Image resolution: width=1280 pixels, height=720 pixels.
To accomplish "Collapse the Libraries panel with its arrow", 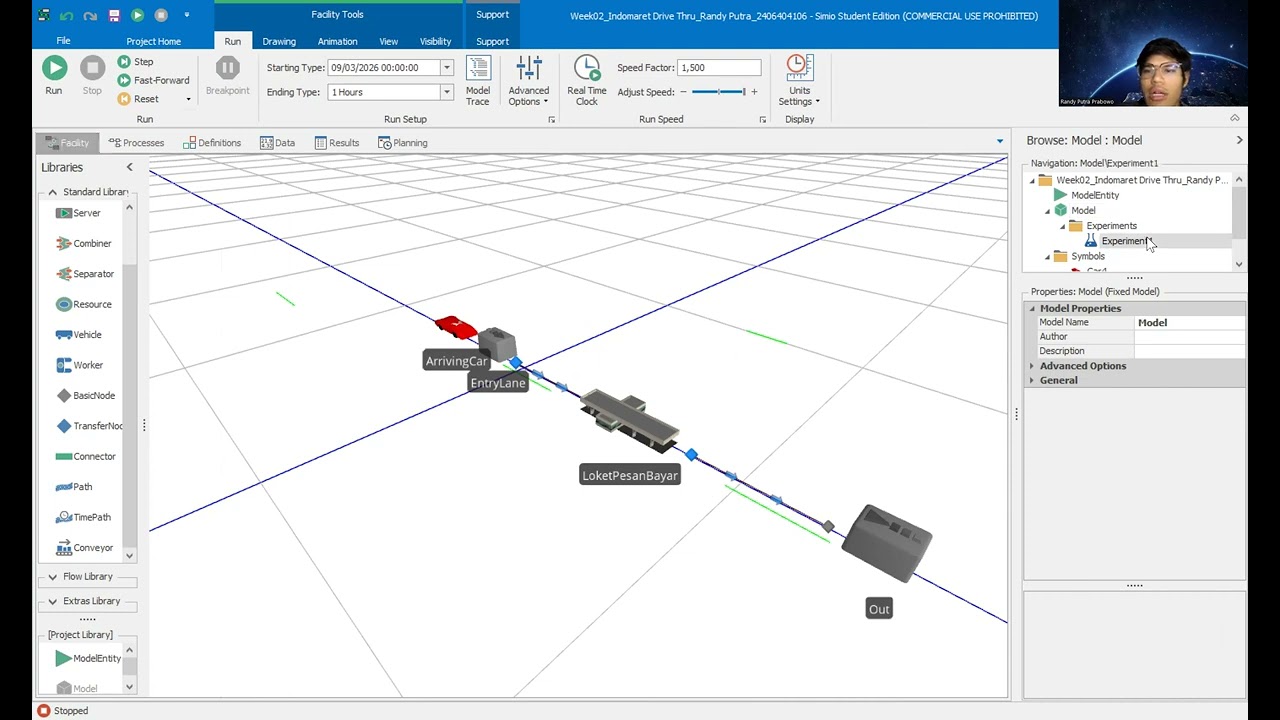I will pos(129,167).
